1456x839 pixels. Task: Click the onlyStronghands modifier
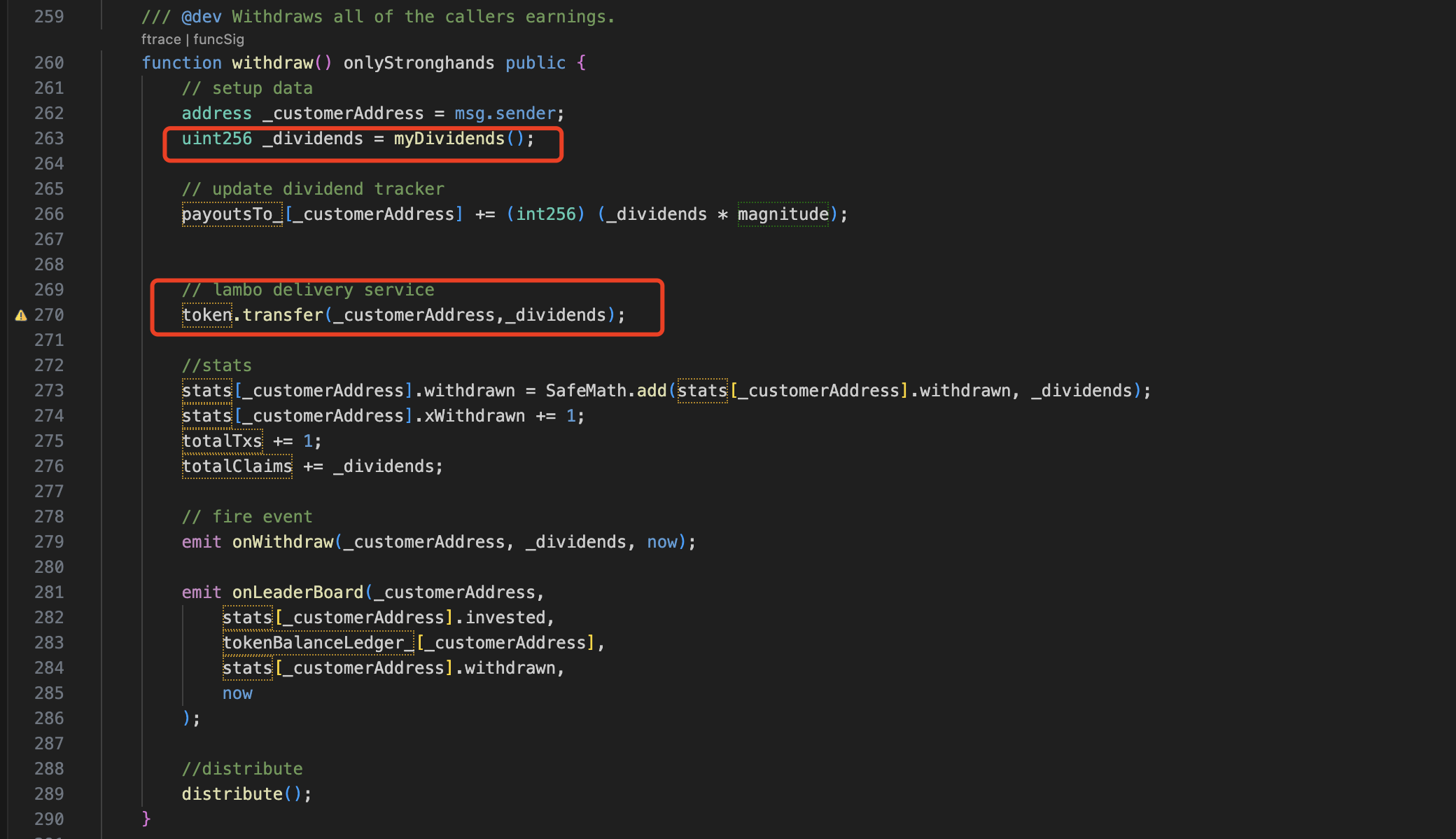[419, 63]
